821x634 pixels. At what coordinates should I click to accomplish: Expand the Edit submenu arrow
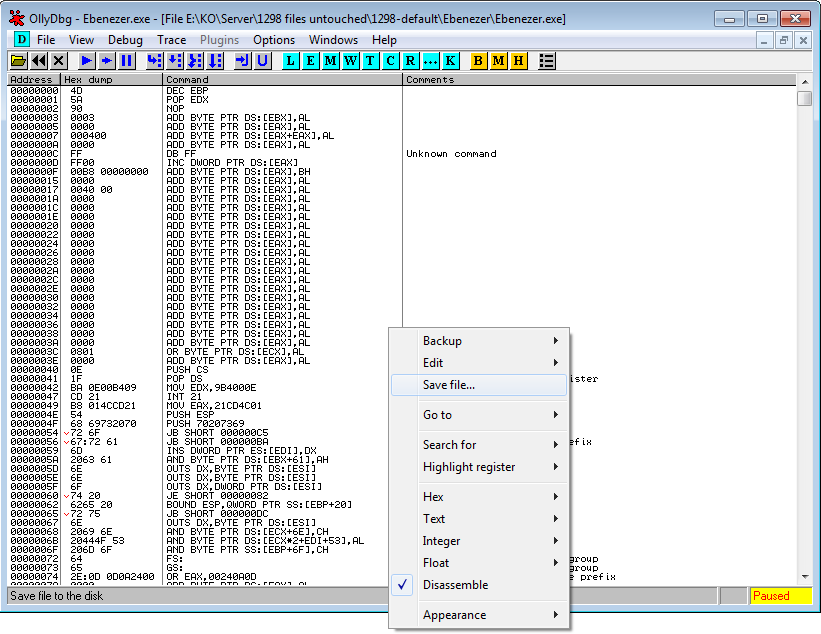(556, 363)
